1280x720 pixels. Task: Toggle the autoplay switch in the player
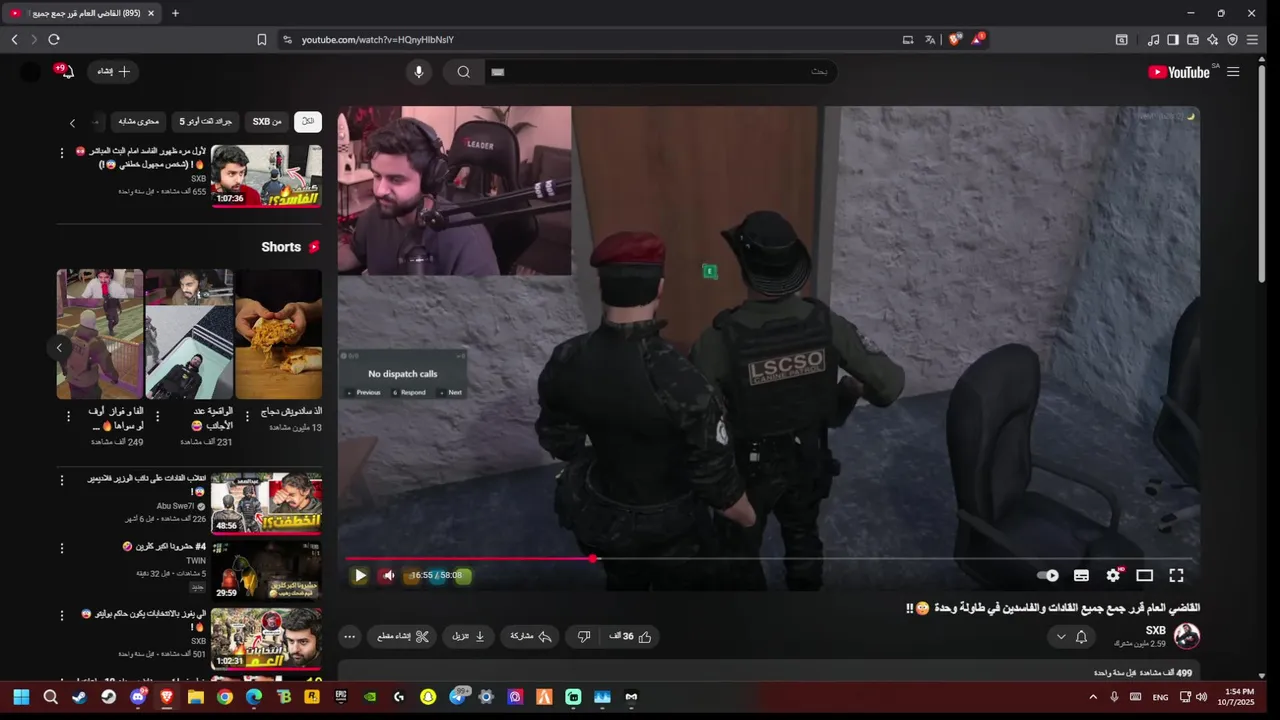tap(1047, 575)
